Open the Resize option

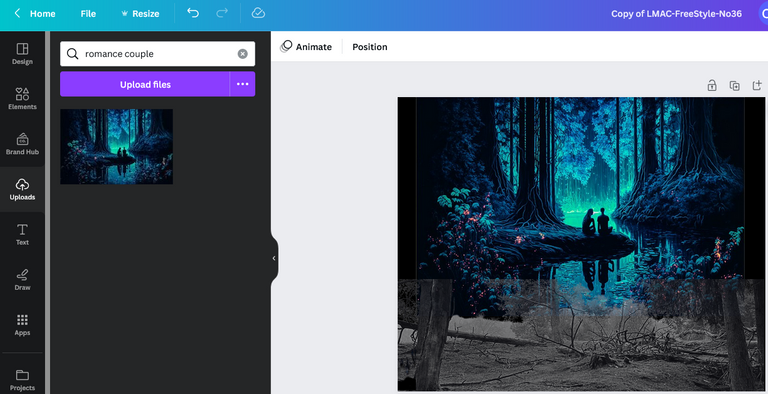(140, 14)
